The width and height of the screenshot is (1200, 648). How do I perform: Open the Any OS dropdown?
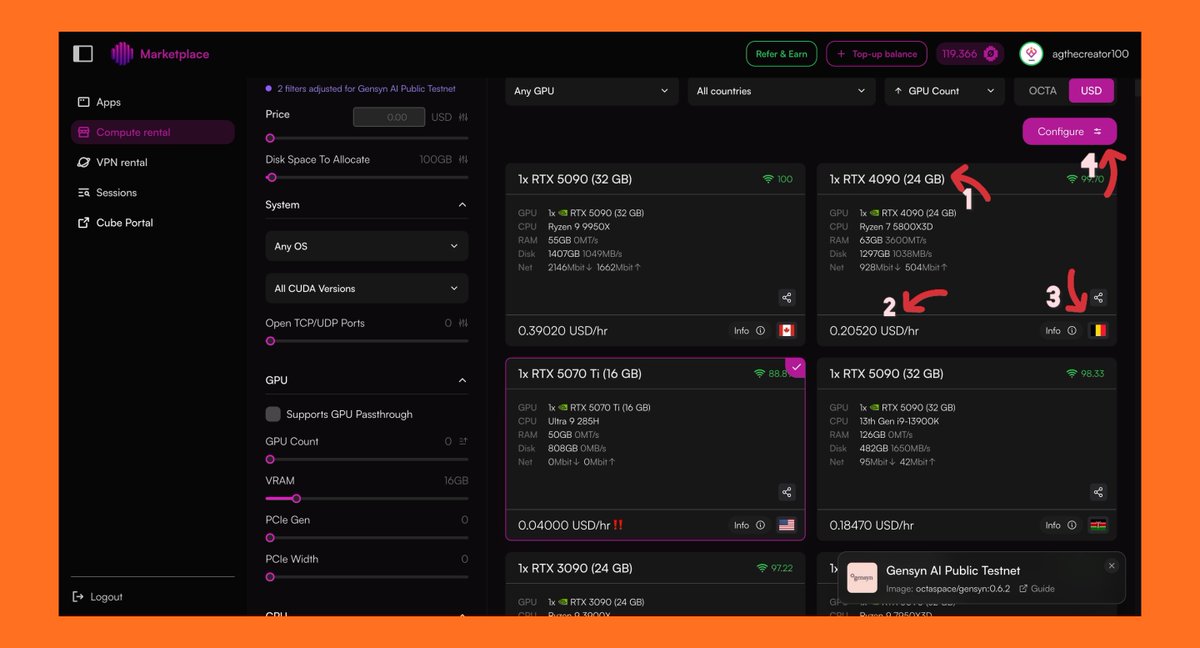[x=366, y=246]
